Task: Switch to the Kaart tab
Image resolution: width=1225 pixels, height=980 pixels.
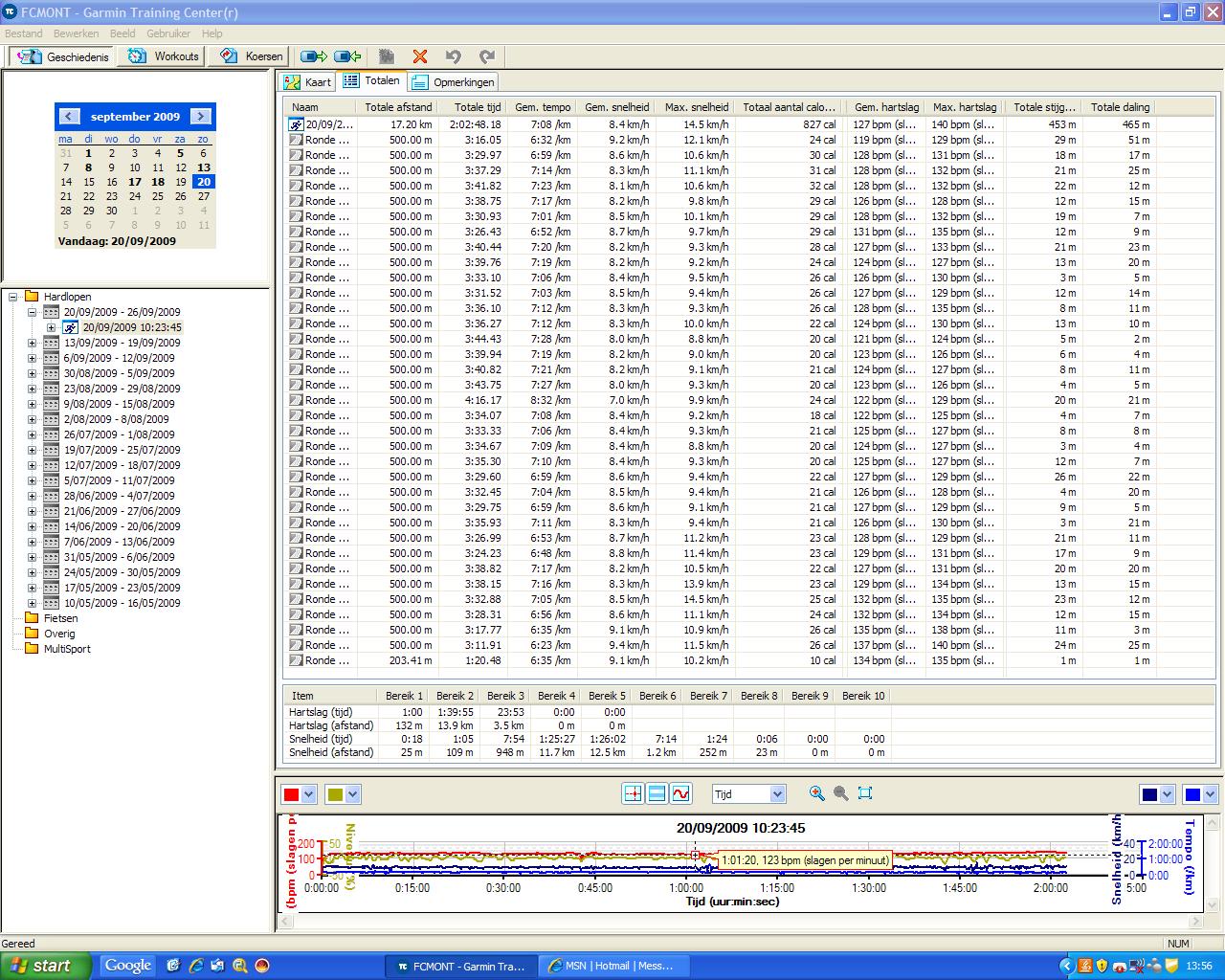Action: click(x=308, y=82)
